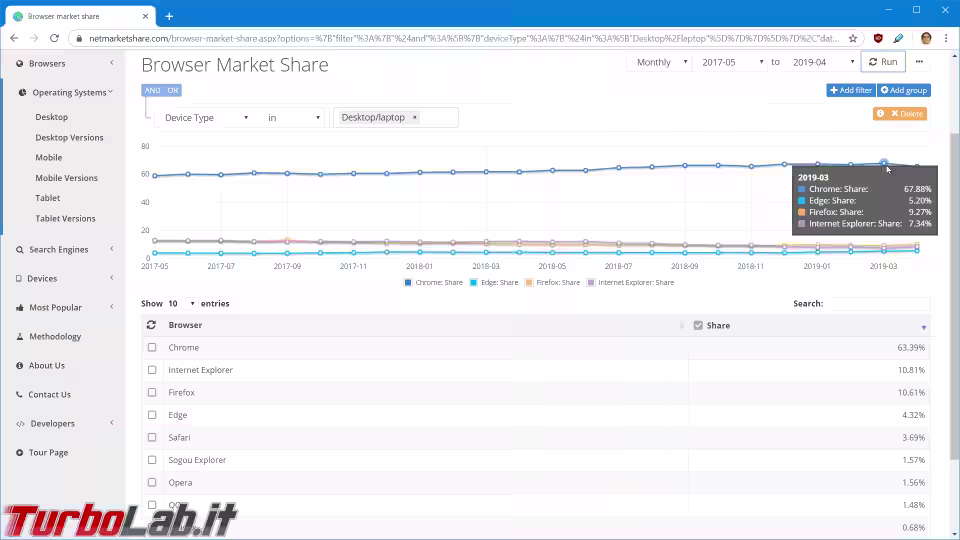960x540 pixels.
Task: Collapse the Operating Systems sidebar section
Action: tap(64, 92)
